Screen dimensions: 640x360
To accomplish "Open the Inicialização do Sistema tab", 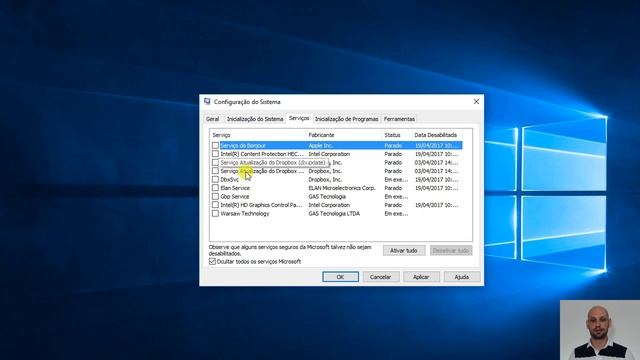I will click(x=255, y=119).
